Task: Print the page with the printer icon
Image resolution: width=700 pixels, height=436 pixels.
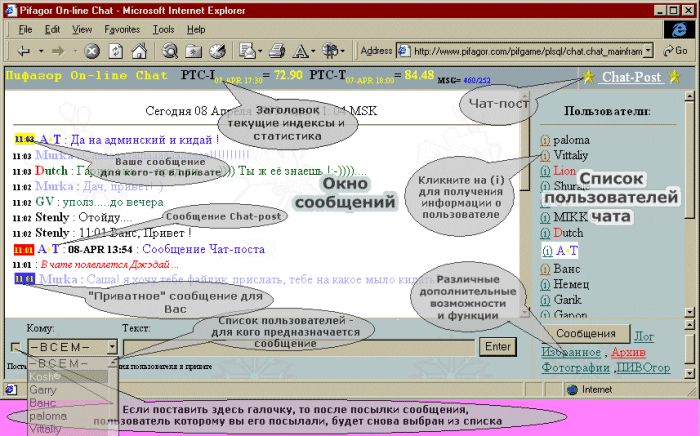Action: tap(277, 51)
